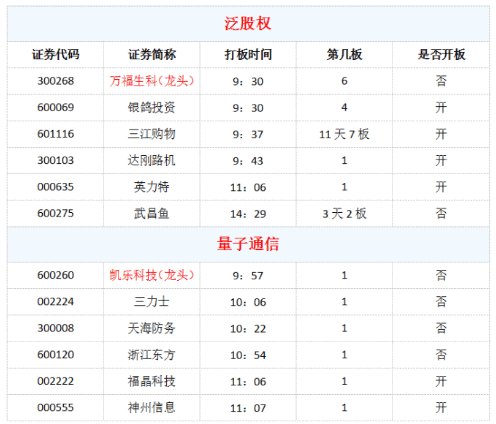
Task: Click stock code 300103
Action: 56,160
